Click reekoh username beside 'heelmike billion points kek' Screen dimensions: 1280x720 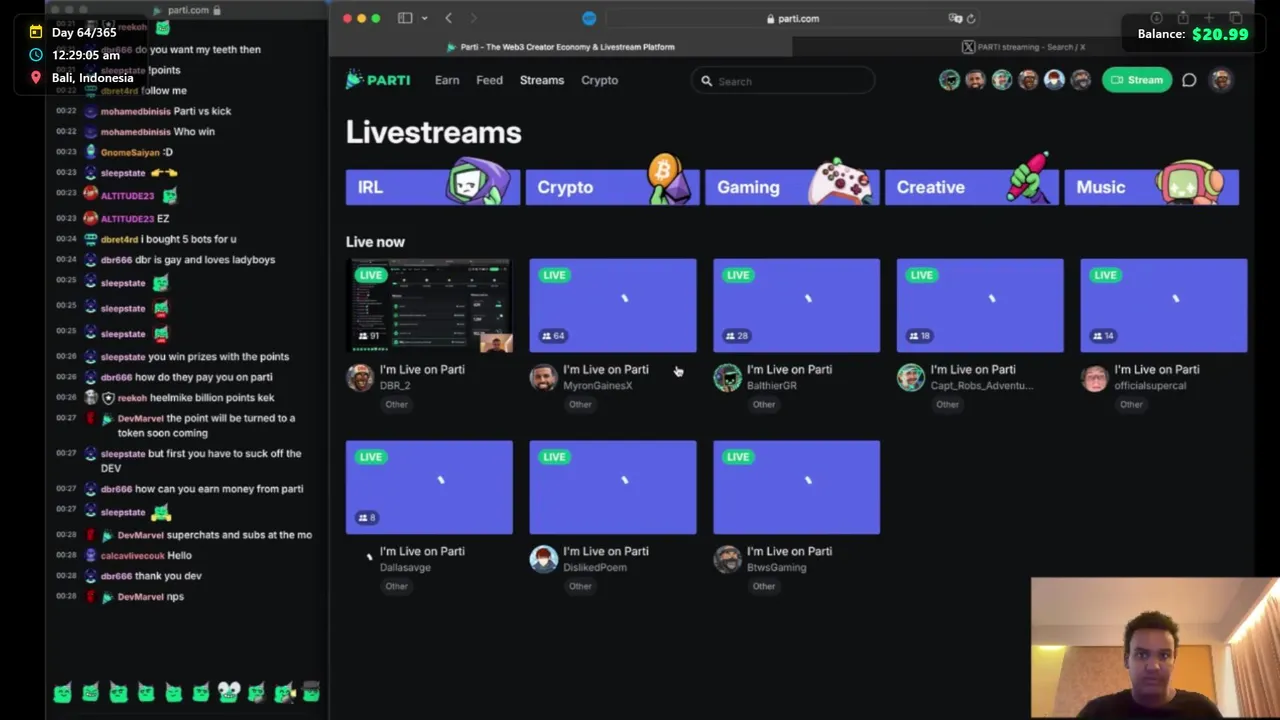click(132, 398)
